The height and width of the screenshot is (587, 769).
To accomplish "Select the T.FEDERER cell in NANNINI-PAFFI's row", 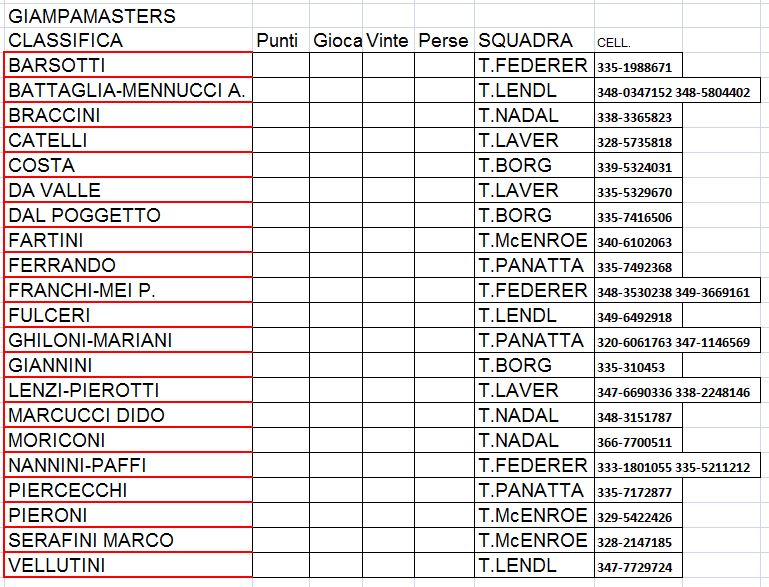I will (x=533, y=466).
